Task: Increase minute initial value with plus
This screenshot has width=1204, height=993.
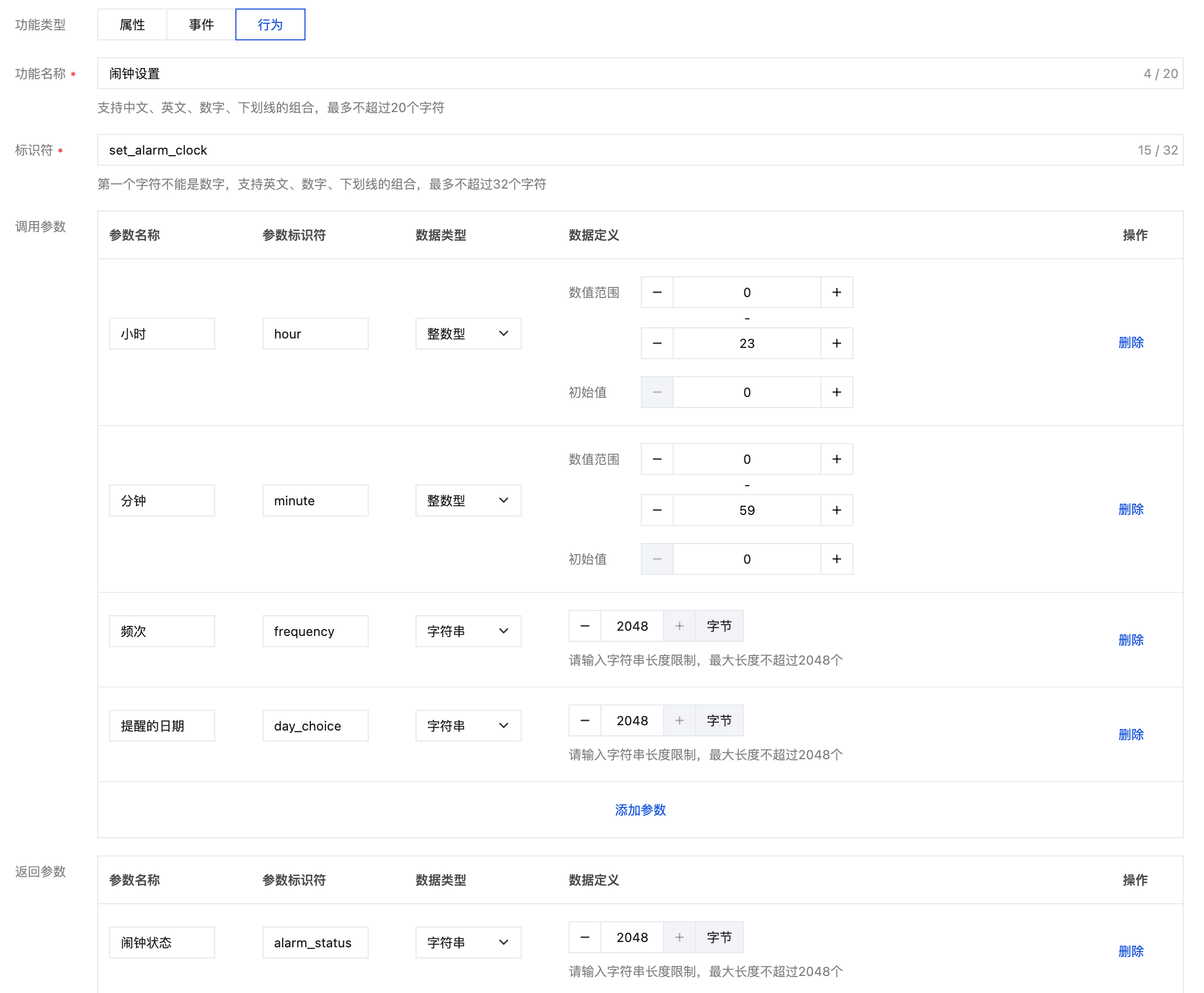Action: 836,559
